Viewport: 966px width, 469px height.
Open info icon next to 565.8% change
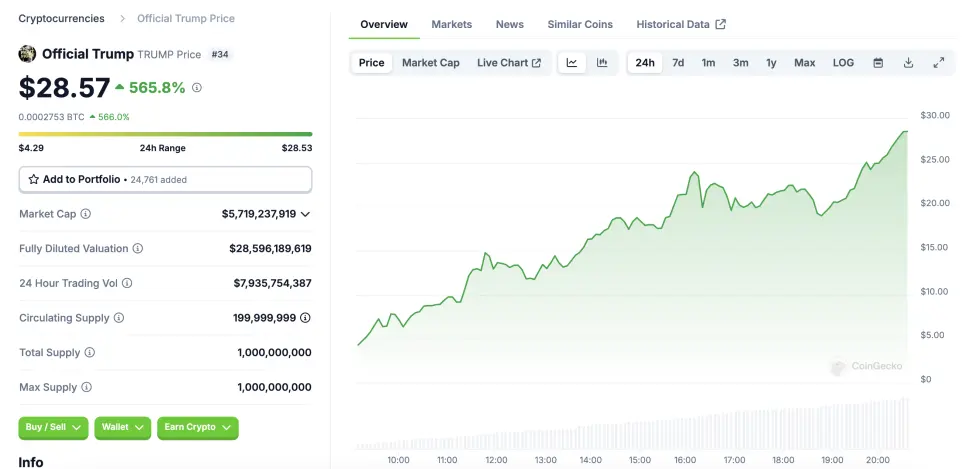(x=197, y=88)
